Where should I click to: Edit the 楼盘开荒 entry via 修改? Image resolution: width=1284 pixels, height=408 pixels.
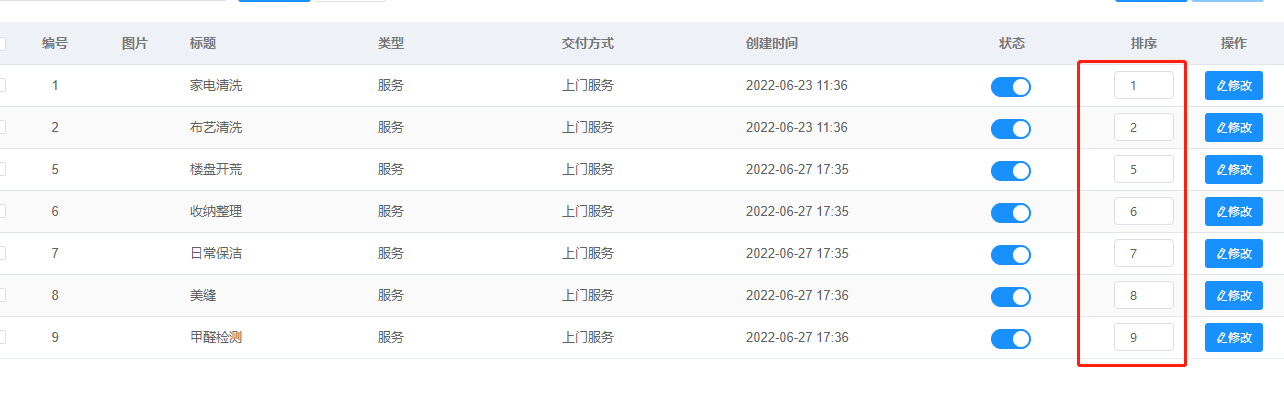tap(1234, 170)
